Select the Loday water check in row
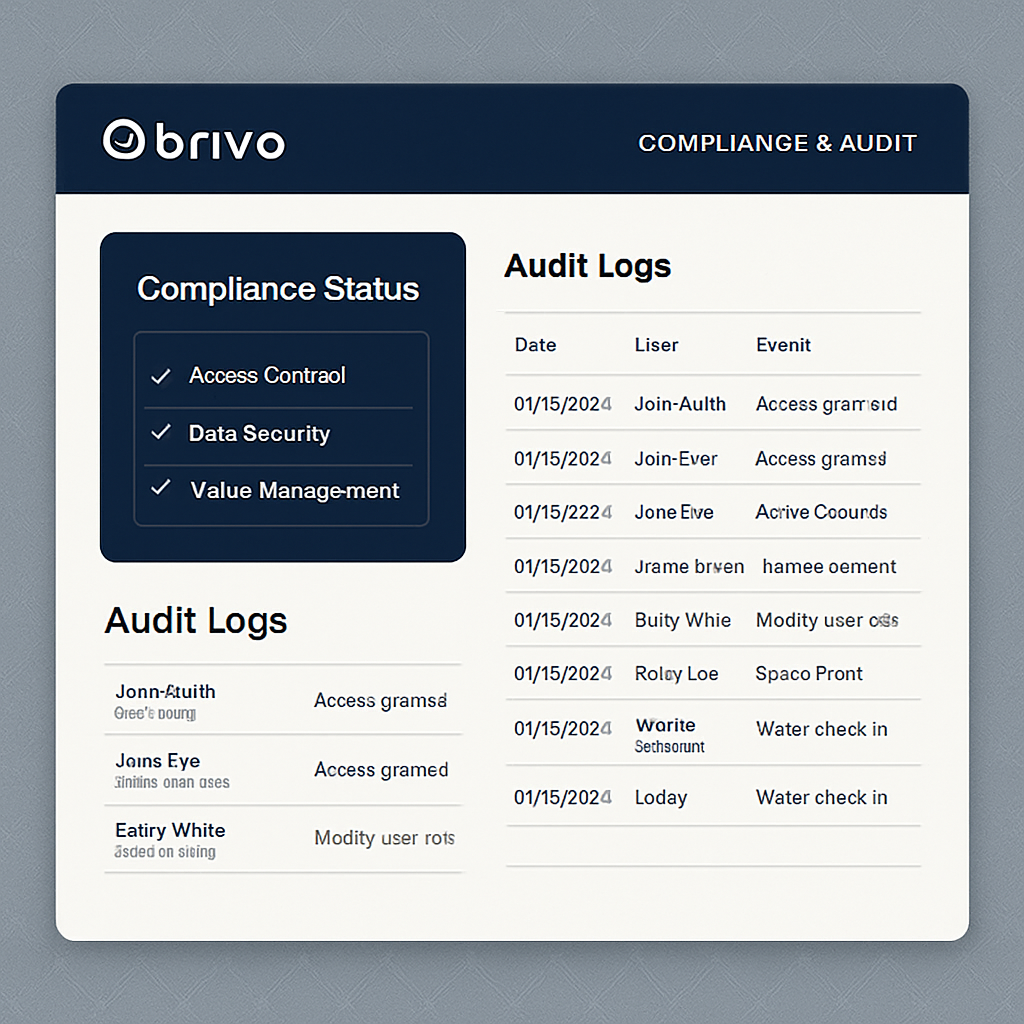This screenshot has height=1024, width=1024. pyautogui.click(x=712, y=797)
